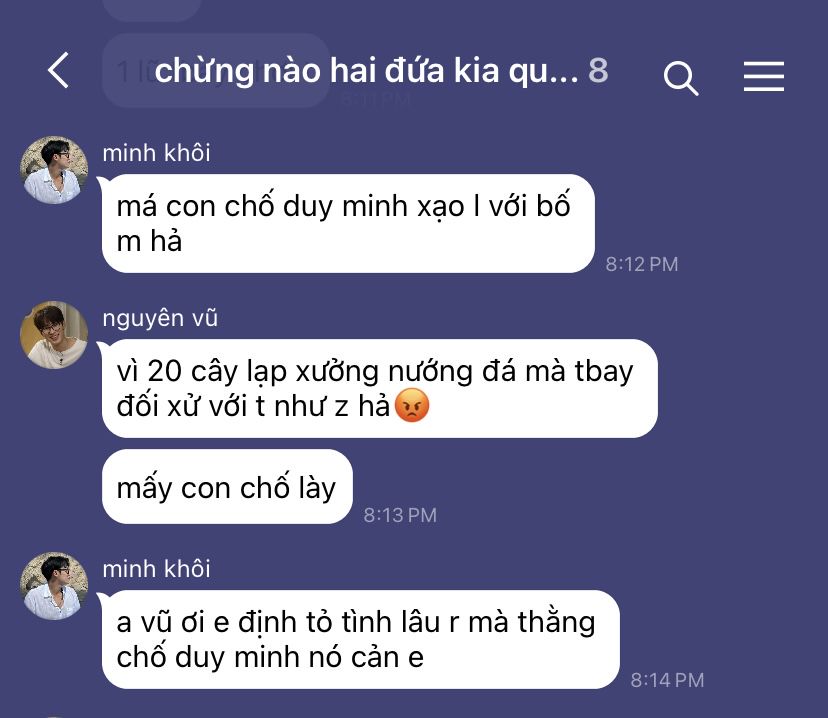Select the 'vì 20 cây lạp xưởng' message bubble
Image resolution: width=828 pixels, height=718 pixels.
380,389
